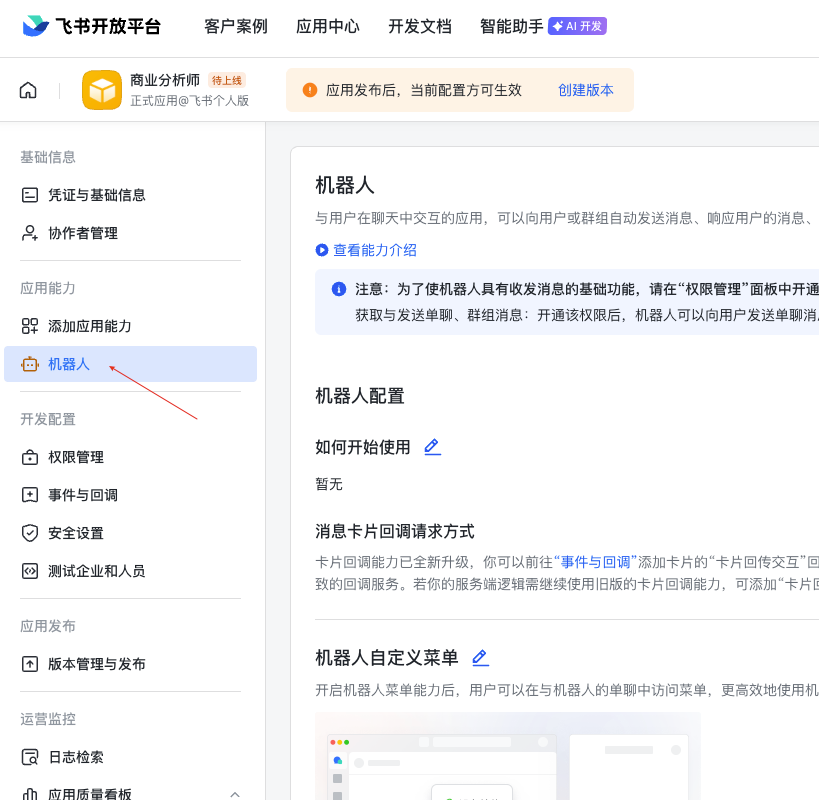Click the 开发配置 section label
819x800 pixels.
click(x=48, y=419)
